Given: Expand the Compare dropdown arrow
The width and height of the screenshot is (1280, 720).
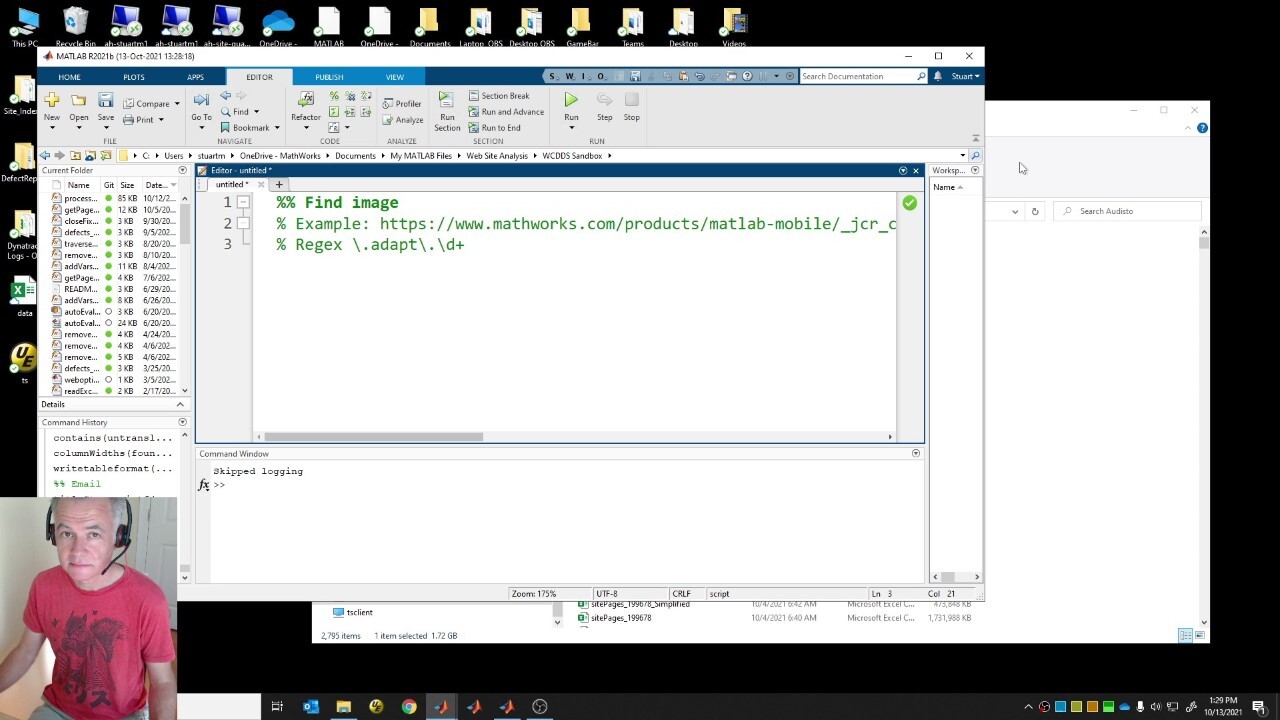Looking at the screenshot, I should pyautogui.click(x=177, y=104).
